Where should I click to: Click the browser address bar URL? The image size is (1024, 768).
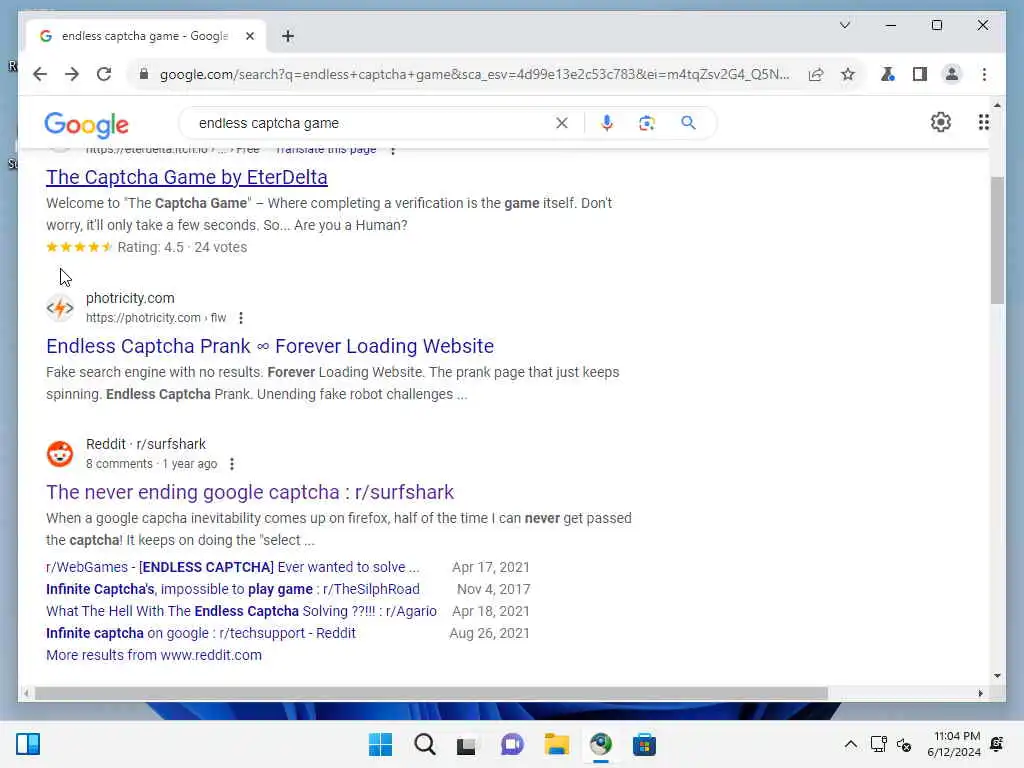click(x=475, y=74)
